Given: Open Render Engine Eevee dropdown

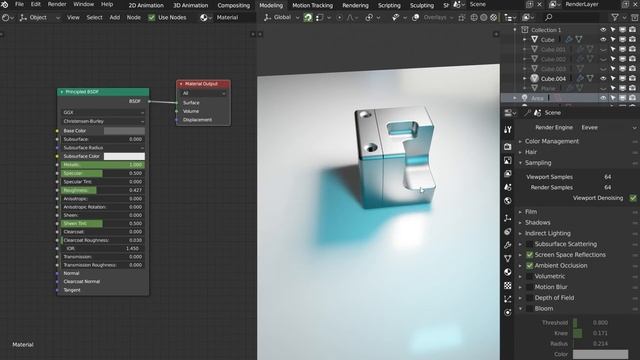Looking at the screenshot, I should [x=608, y=128].
